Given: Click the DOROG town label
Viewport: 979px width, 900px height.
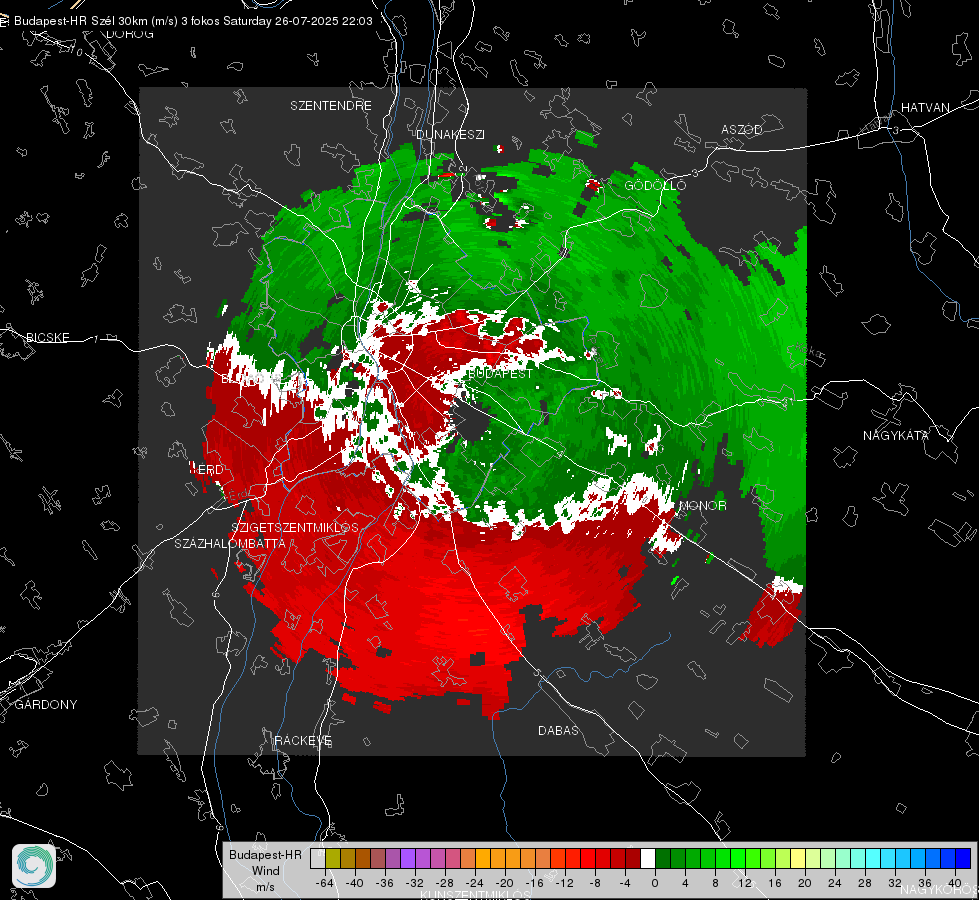Looking at the screenshot, I should click(130, 34).
